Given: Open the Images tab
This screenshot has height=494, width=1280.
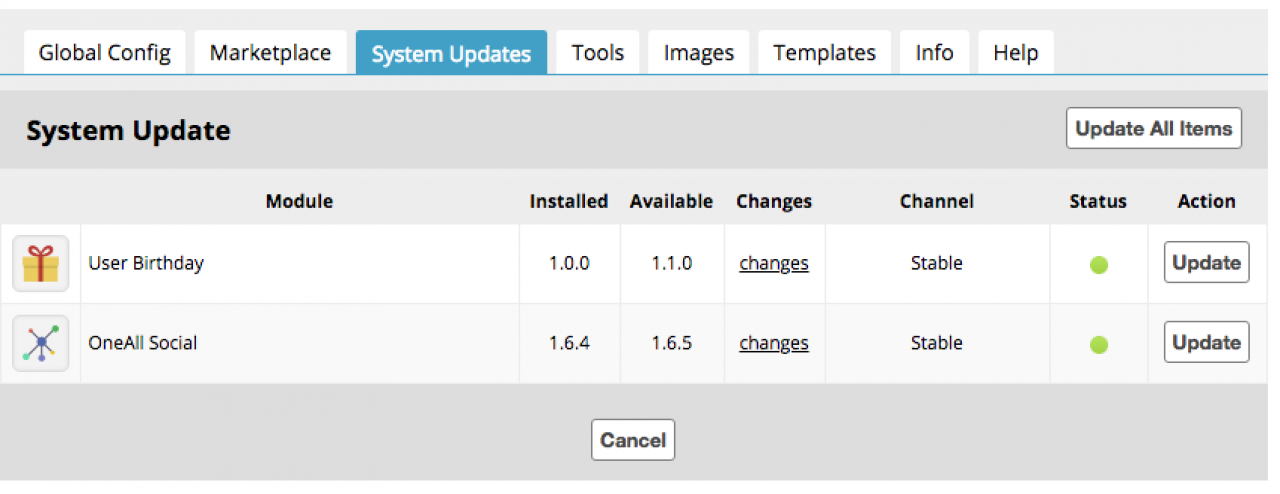Looking at the screenshot, I should tap(699, 53).
